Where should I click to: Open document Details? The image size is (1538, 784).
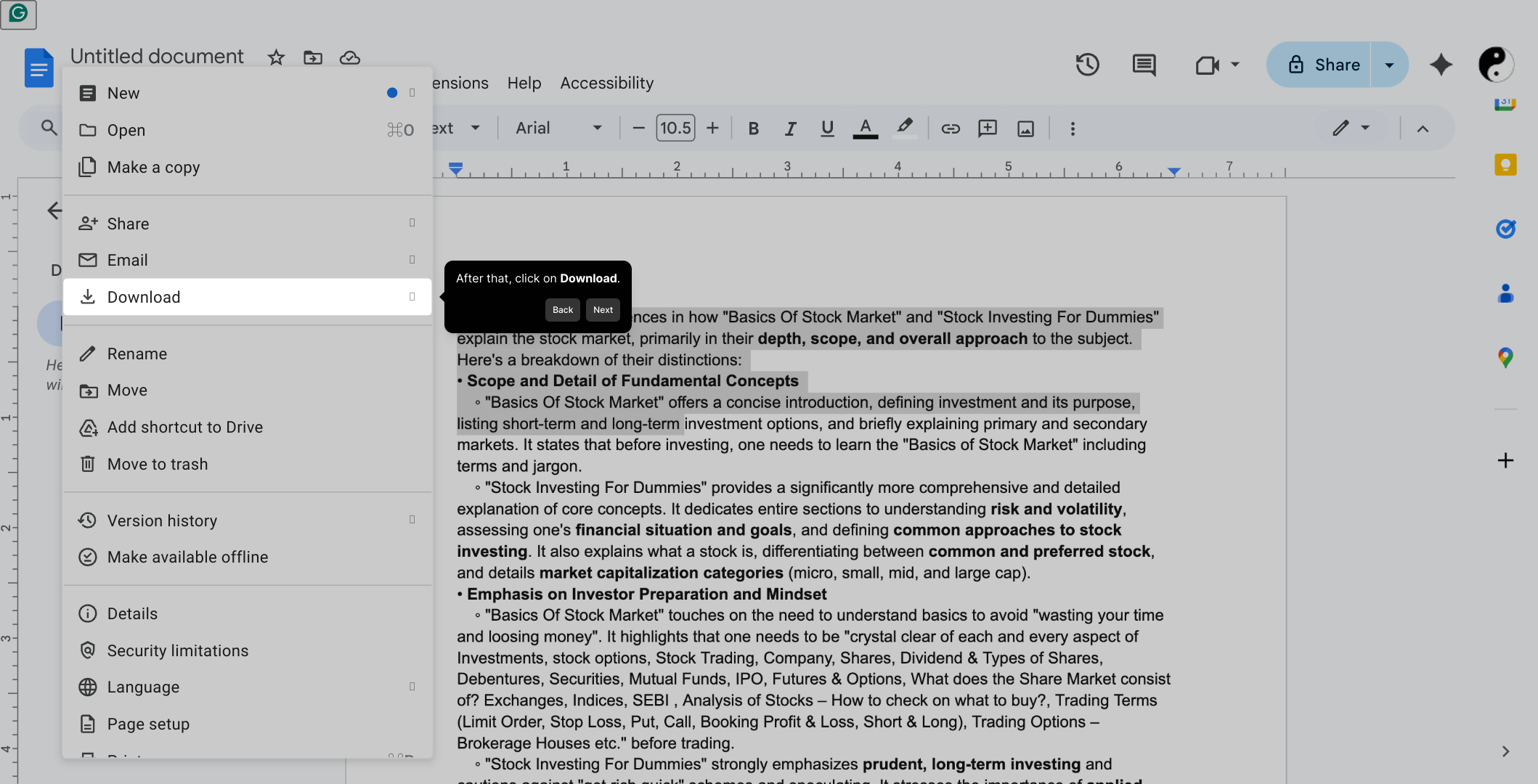pyautogui.click(x=247, y=613)
